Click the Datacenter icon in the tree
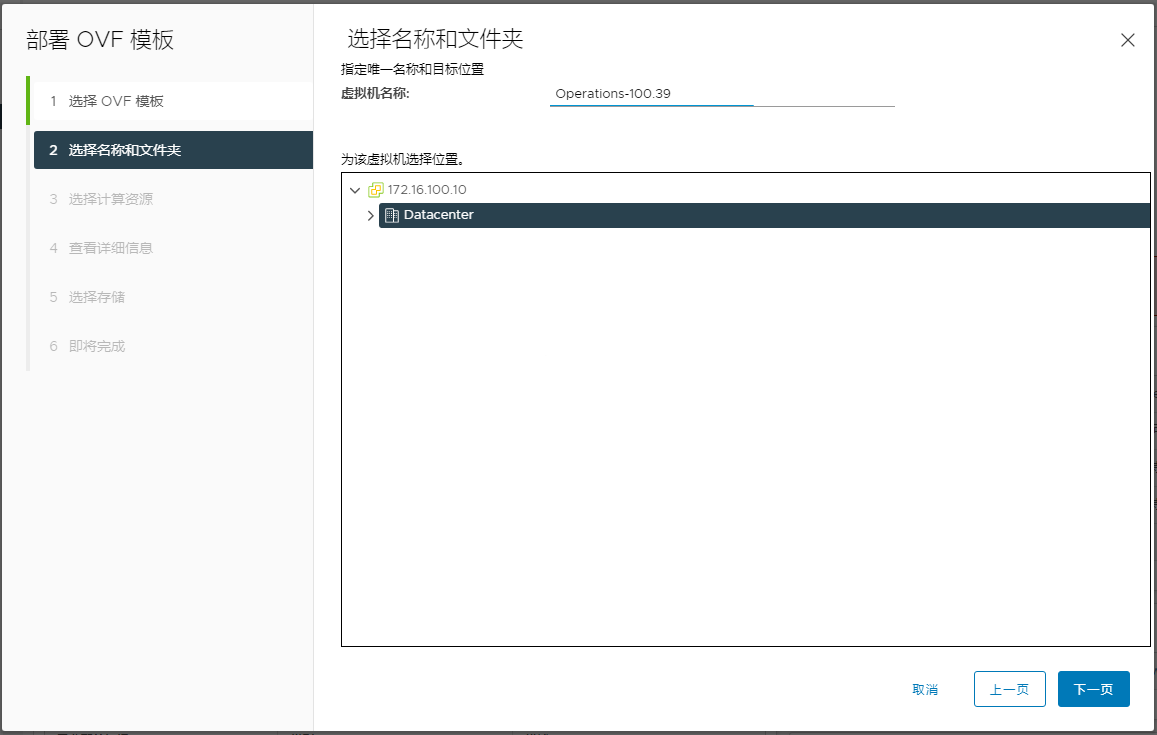This screenshot has height=735, width=1157. pos(392,215)
